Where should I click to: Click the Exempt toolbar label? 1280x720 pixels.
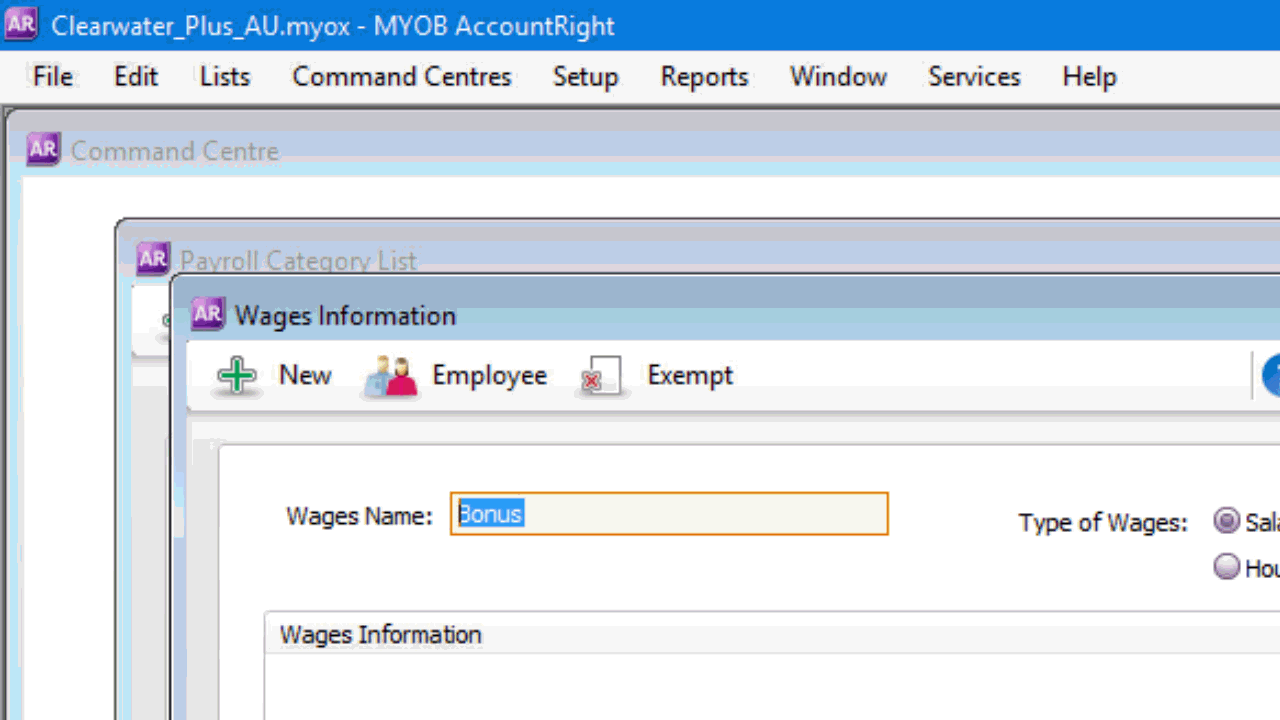tap(690, 375)
